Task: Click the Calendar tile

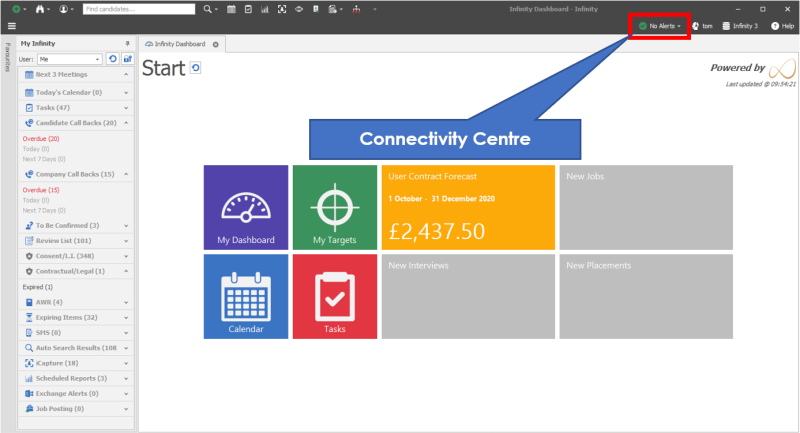Action: tap(246, 297)
